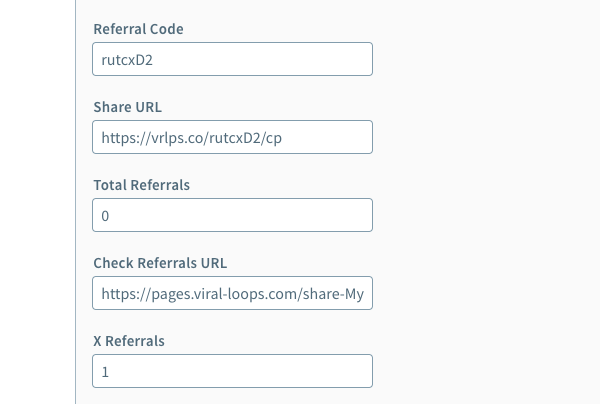
Task: Click the pages.viral-loops.com URL text
Action: coord(220,293)
